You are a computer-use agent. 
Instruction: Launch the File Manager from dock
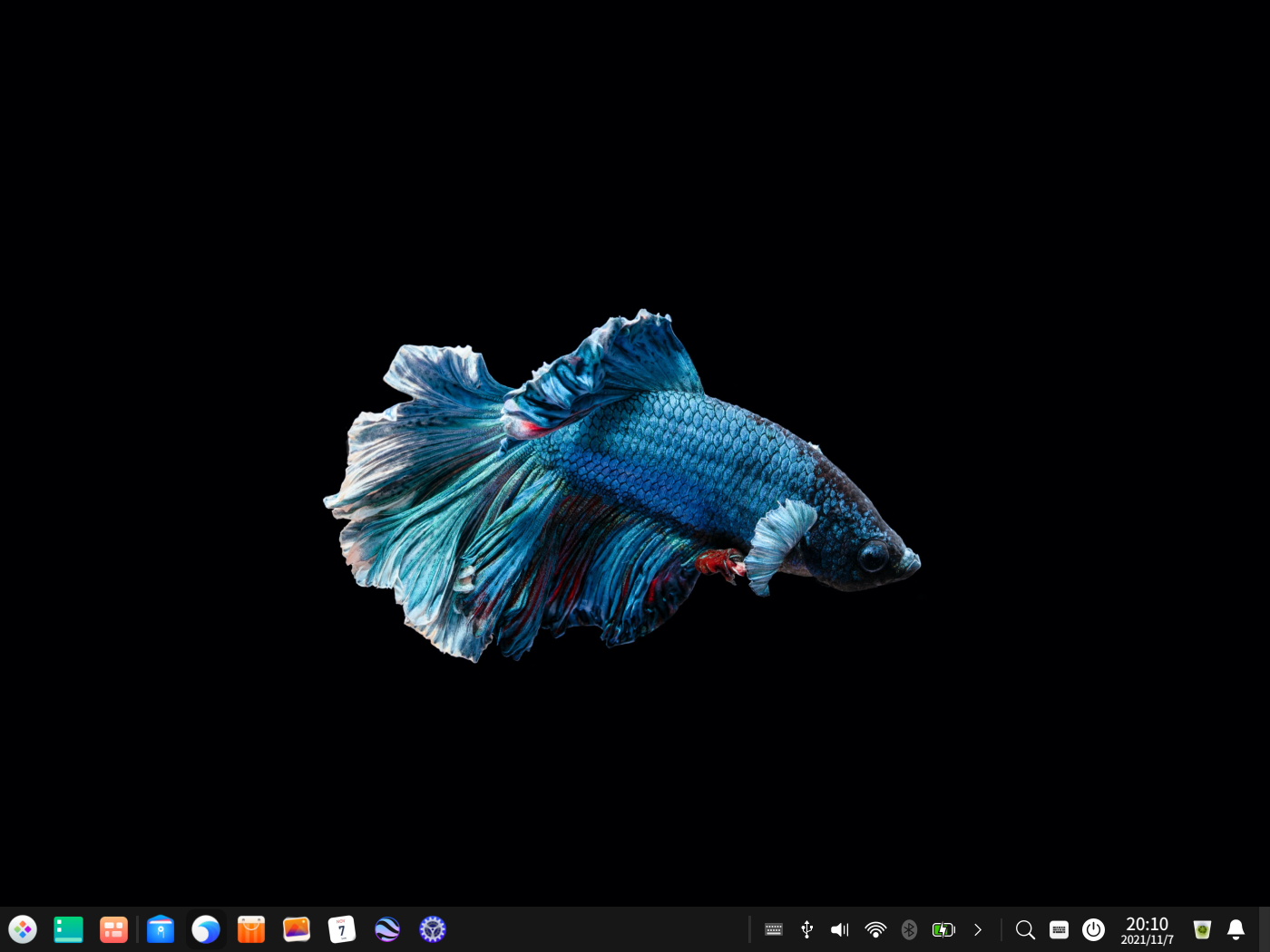click(x=161, y=929)
